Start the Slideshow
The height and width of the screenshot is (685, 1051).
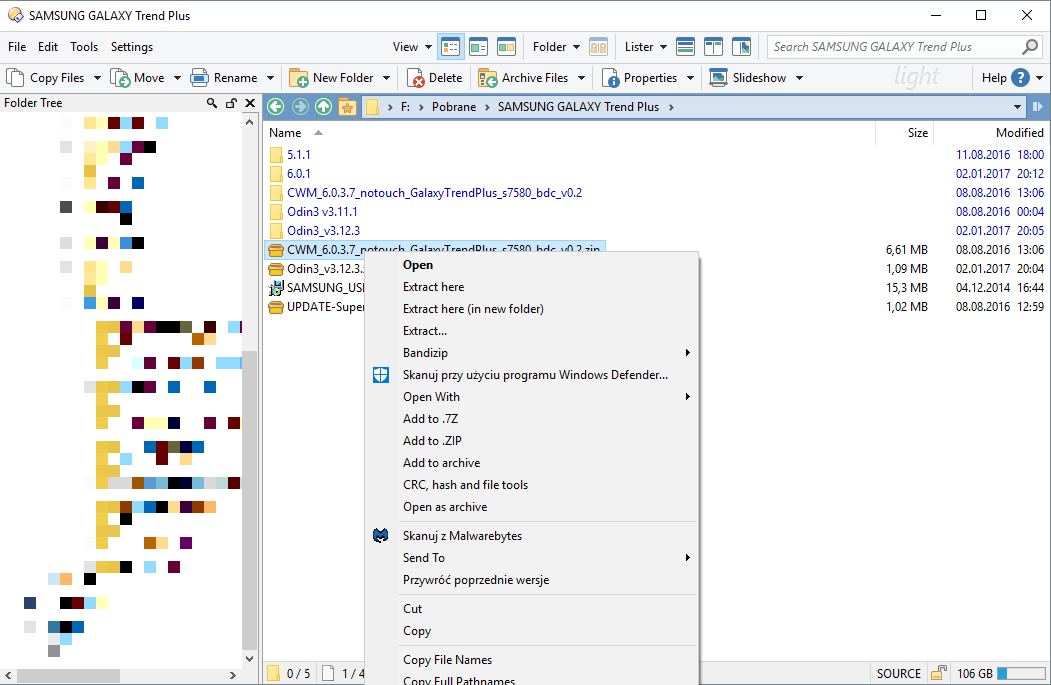748,78
